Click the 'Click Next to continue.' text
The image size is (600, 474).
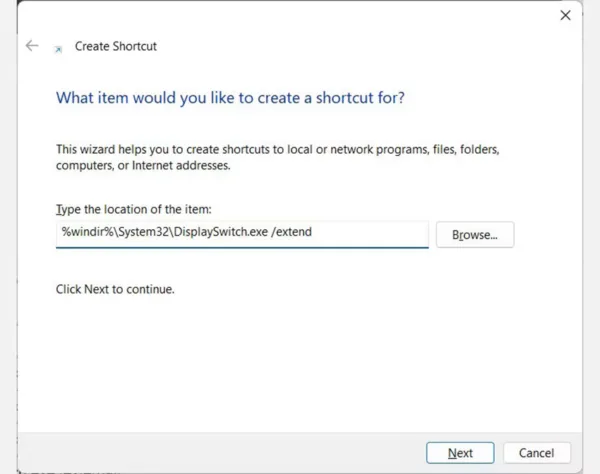[115, 289]
